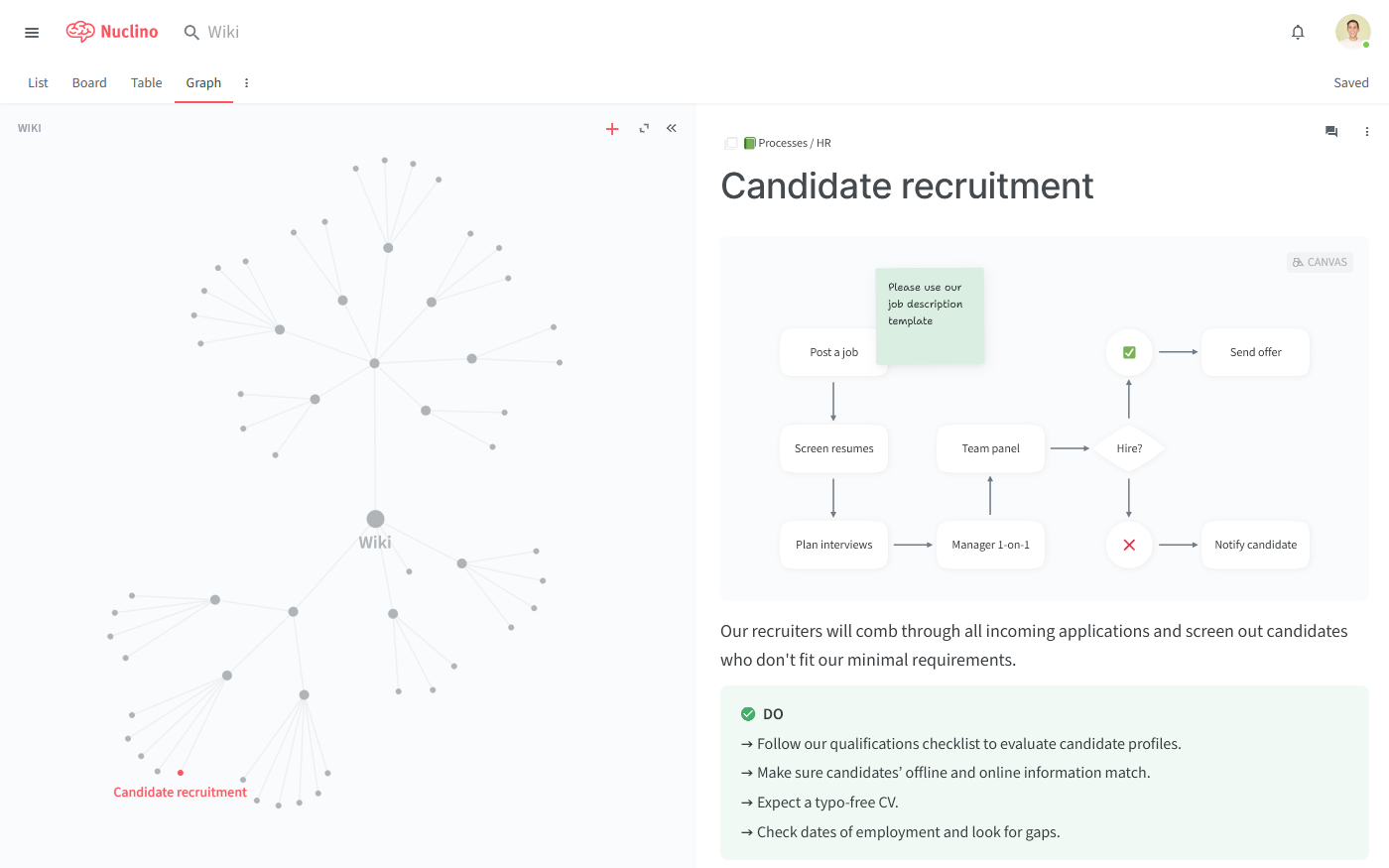The height and width of the screenshot is (868, 1389).
Task: Collapse graph panel with double chevron
Action: pyautogui.click(x=672, y=128)
